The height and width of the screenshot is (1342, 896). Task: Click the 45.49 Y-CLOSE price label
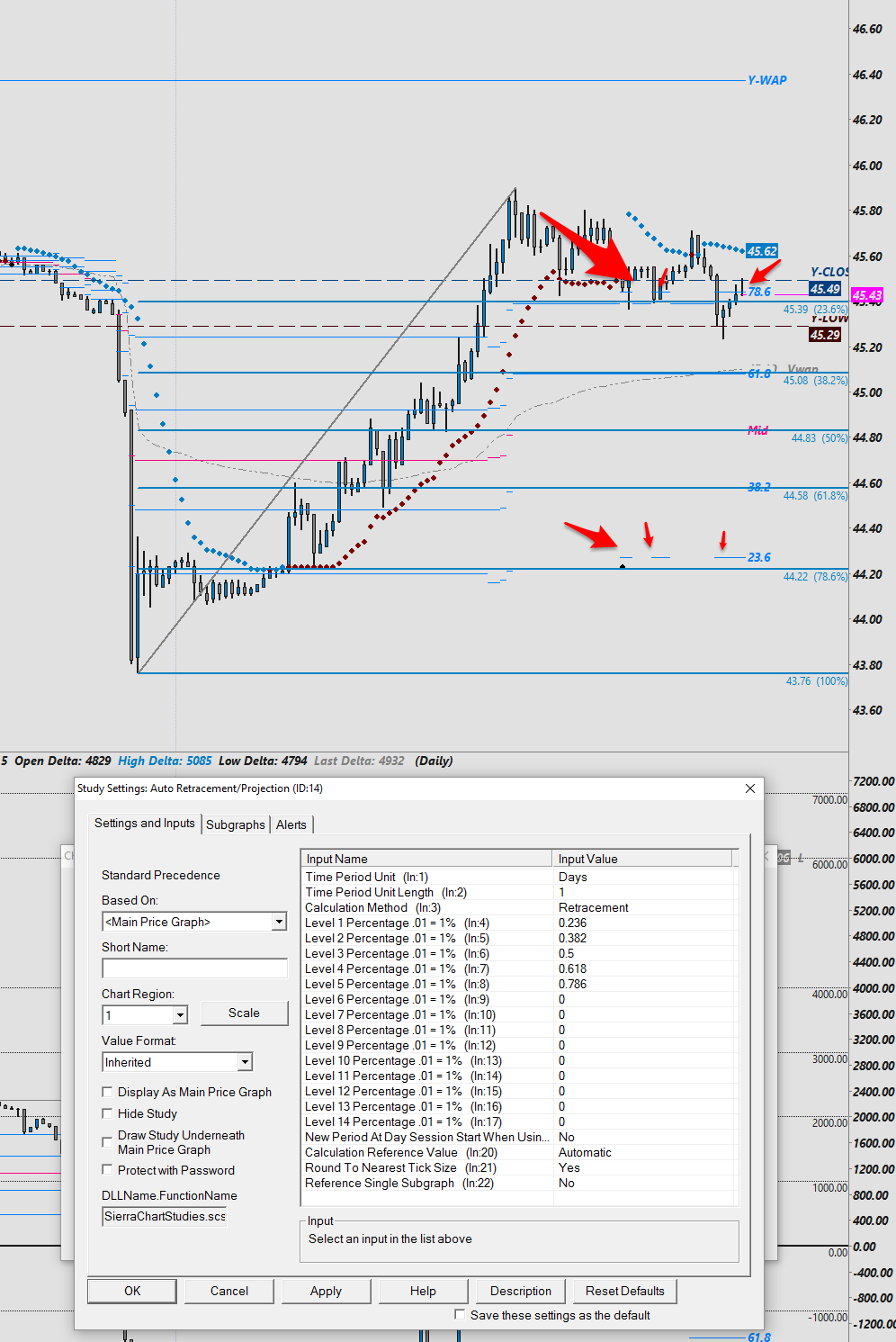pos(825,289)
